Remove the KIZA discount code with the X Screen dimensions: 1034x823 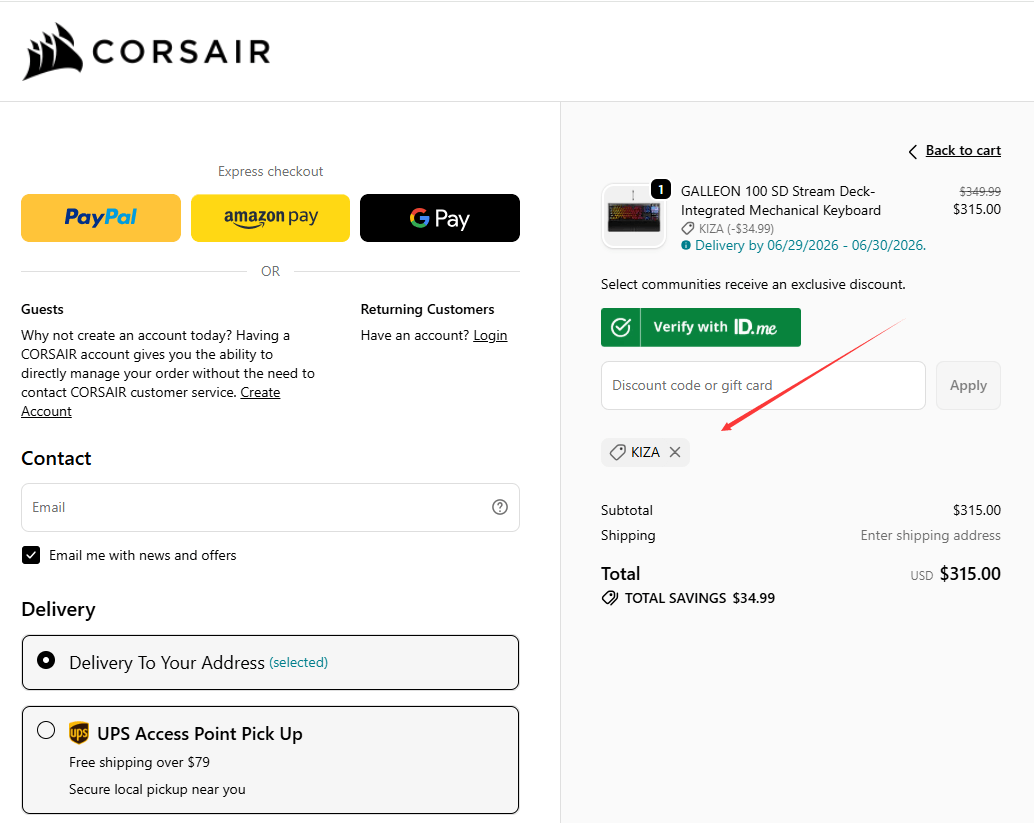pos(675,452)
